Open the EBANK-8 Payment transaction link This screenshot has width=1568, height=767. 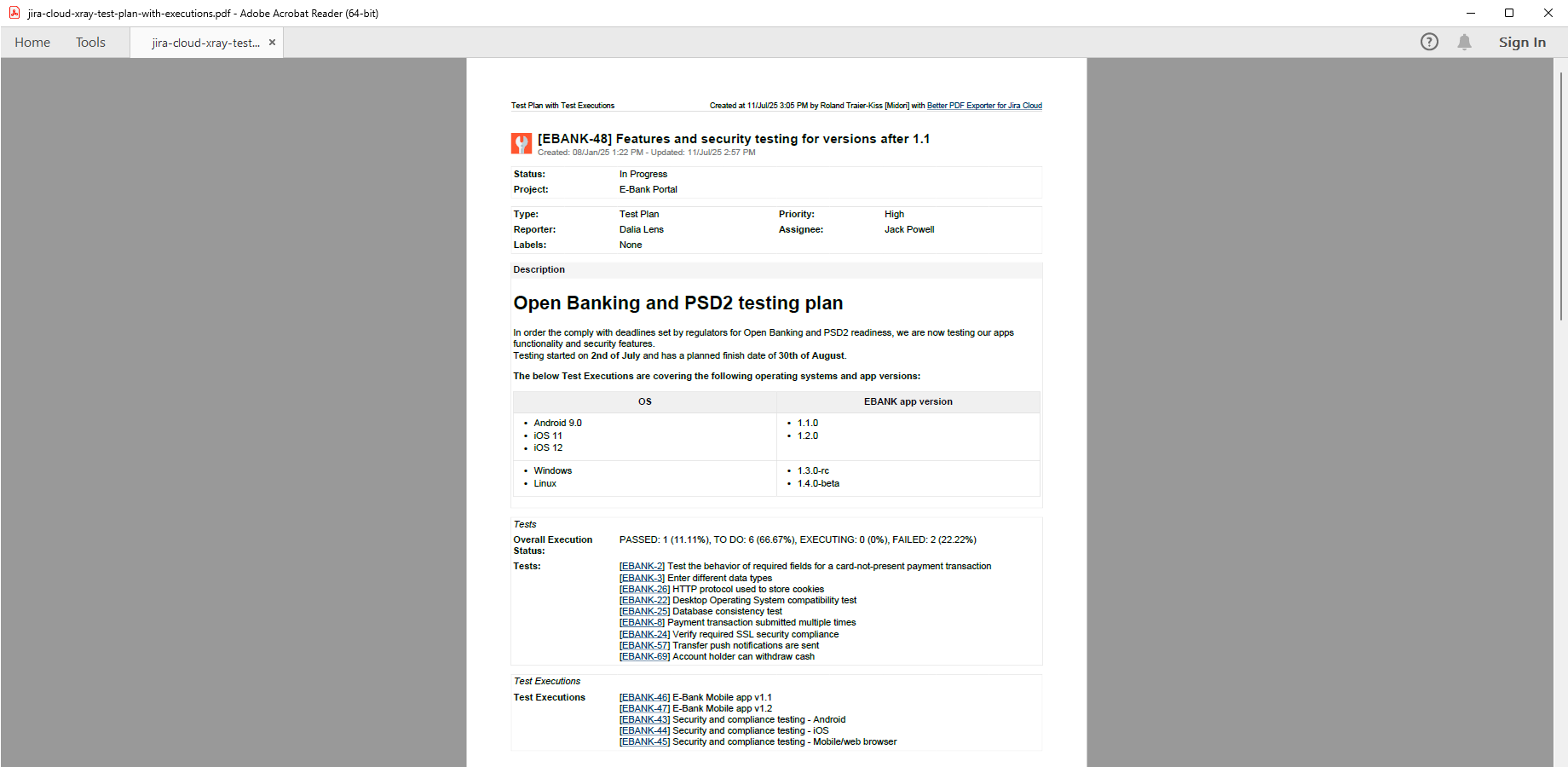pyautogui.click(x=642, y=622)
